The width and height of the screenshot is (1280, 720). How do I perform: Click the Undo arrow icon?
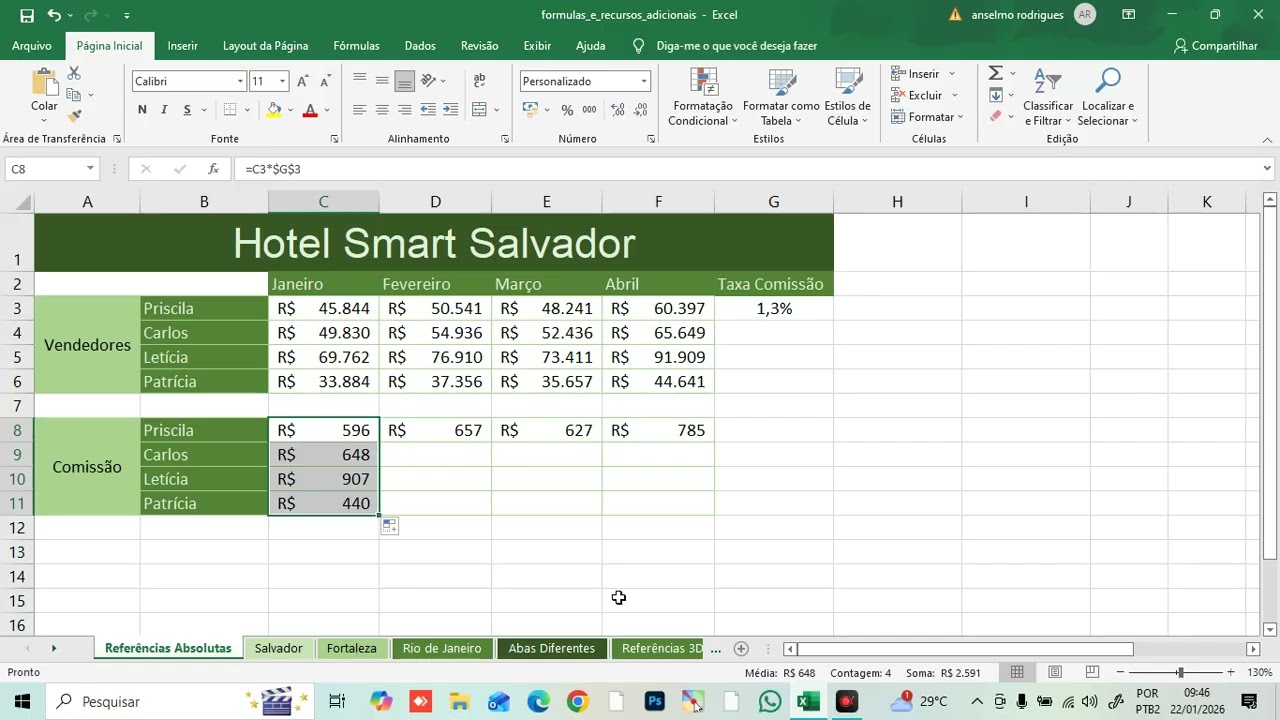(54, 15)
